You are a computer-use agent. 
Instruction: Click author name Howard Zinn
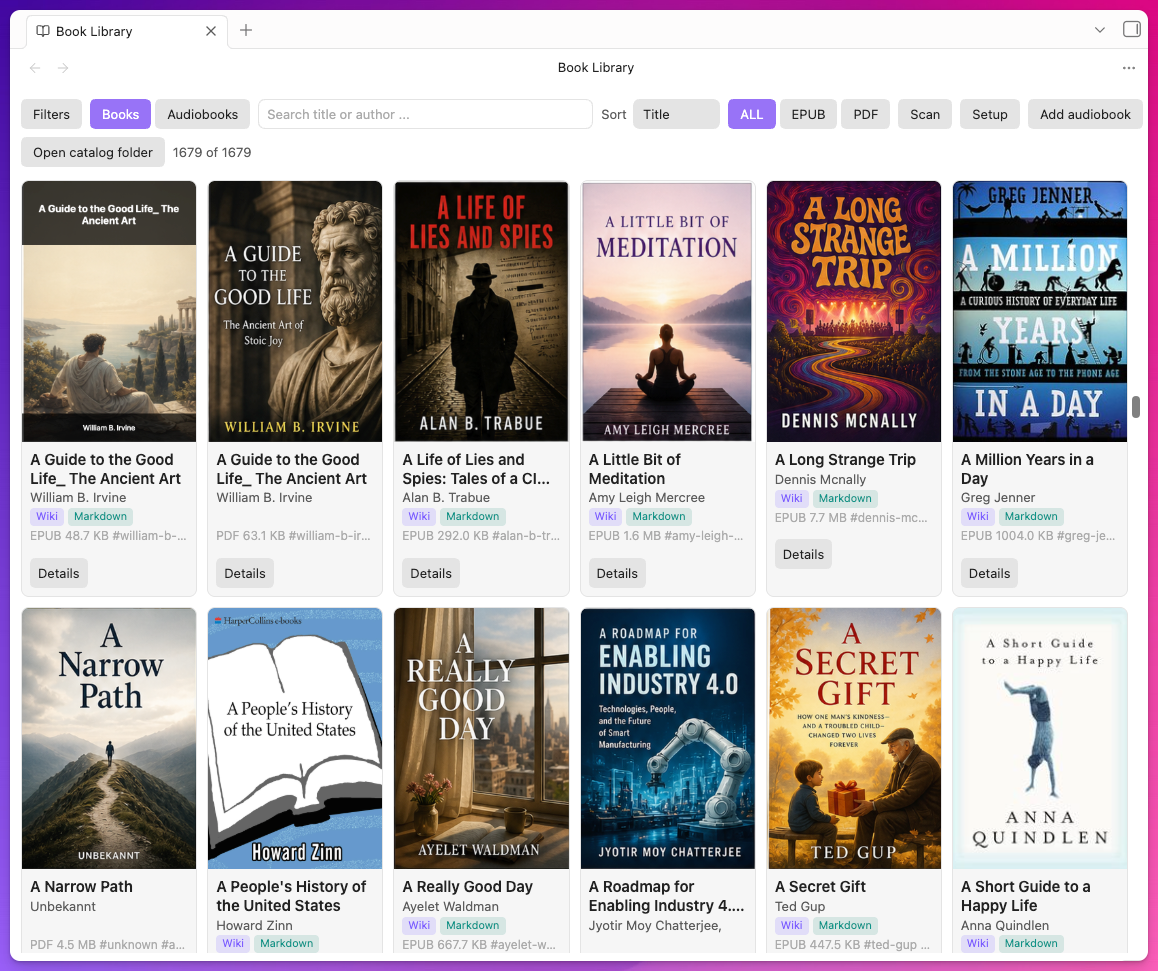coord(254,925)
